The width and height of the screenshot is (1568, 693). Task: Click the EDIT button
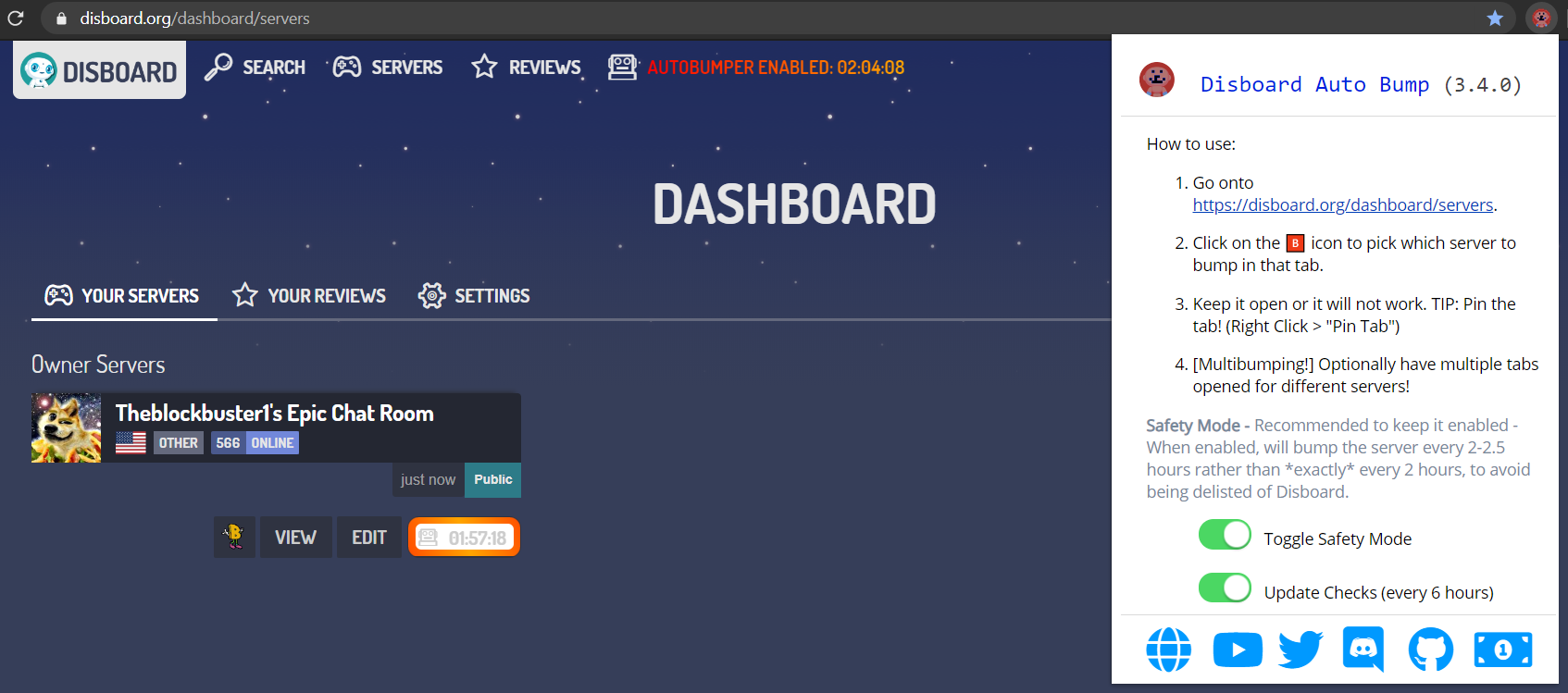[x=369, y=538]
